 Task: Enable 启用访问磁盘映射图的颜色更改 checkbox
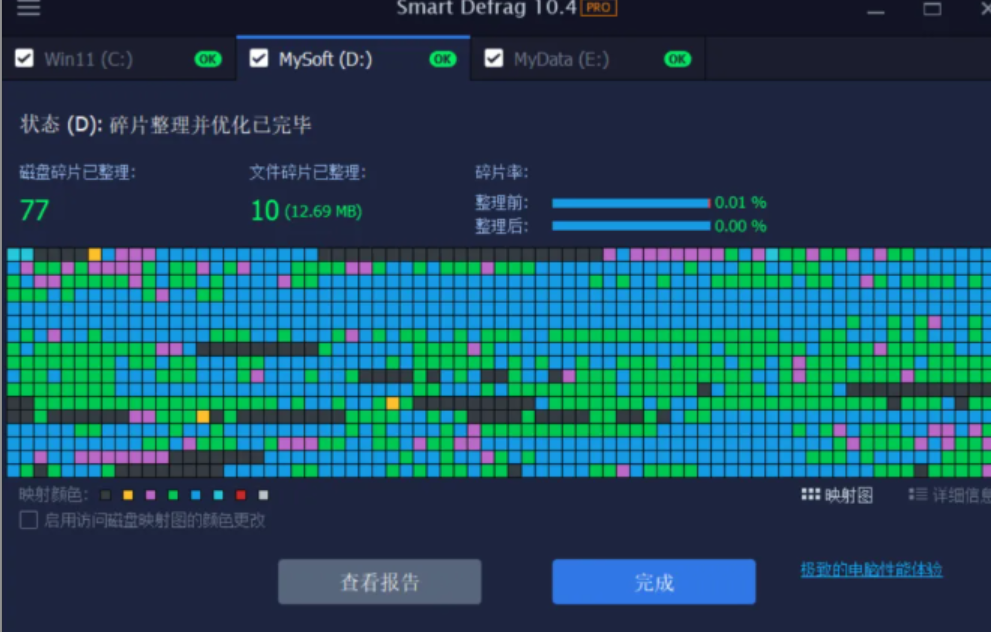(x=28, y=520)
